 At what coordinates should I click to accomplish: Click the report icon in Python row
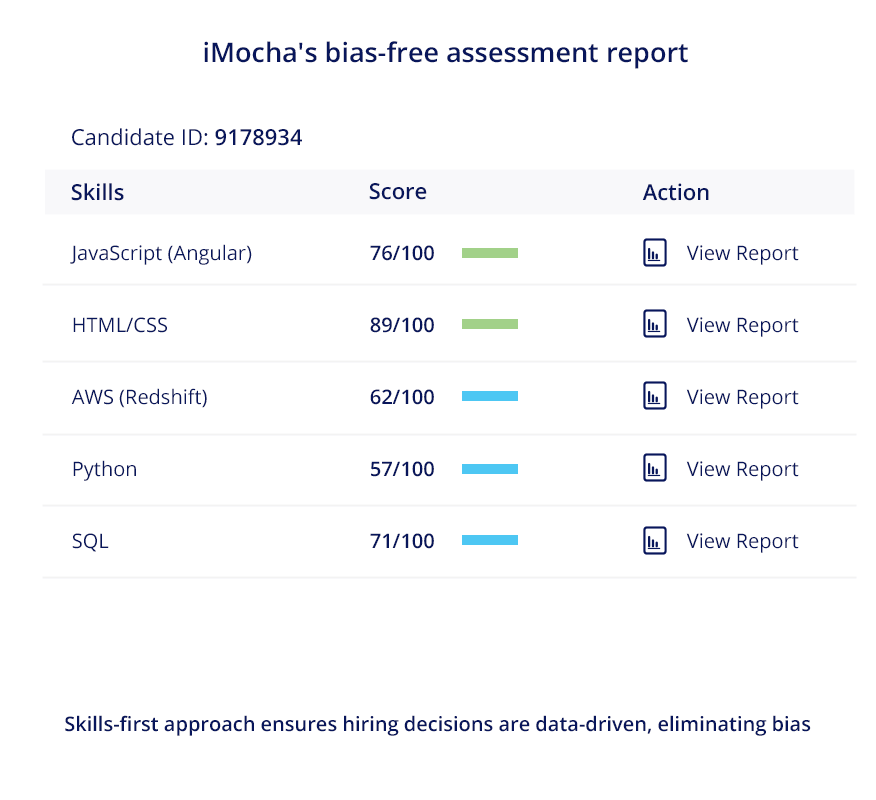(655, 468)
